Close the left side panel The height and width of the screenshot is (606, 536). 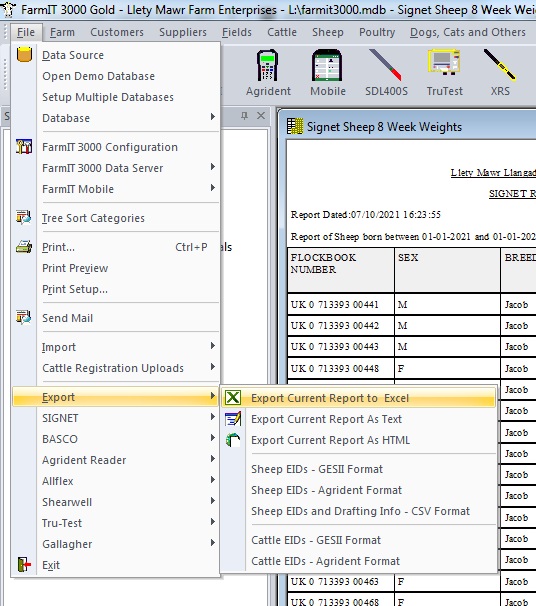tap(261, 116)
